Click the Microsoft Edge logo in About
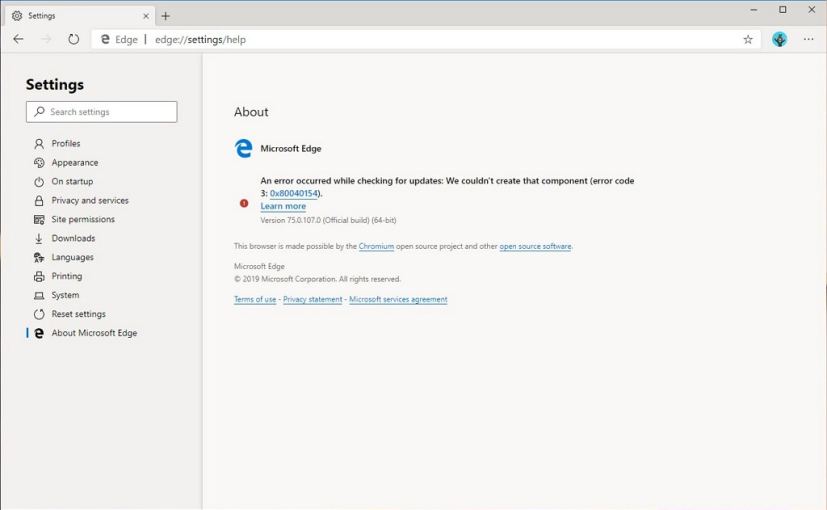This screenshot has height=510, width=827. [x=243, y=148]
